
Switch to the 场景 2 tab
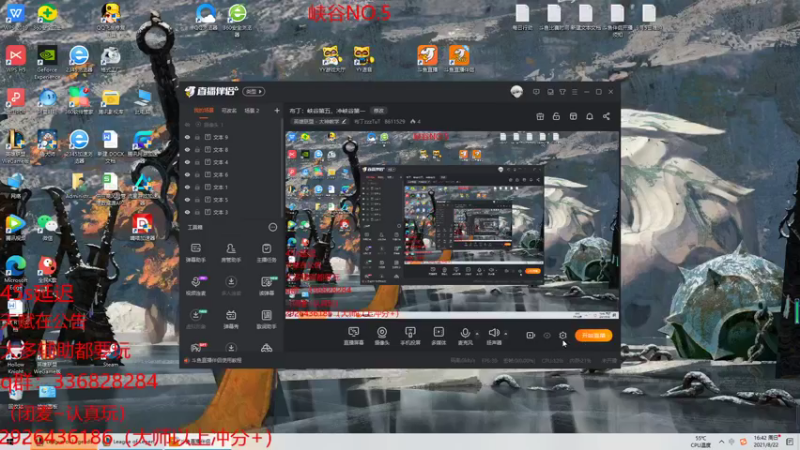[x=252, y=110]
